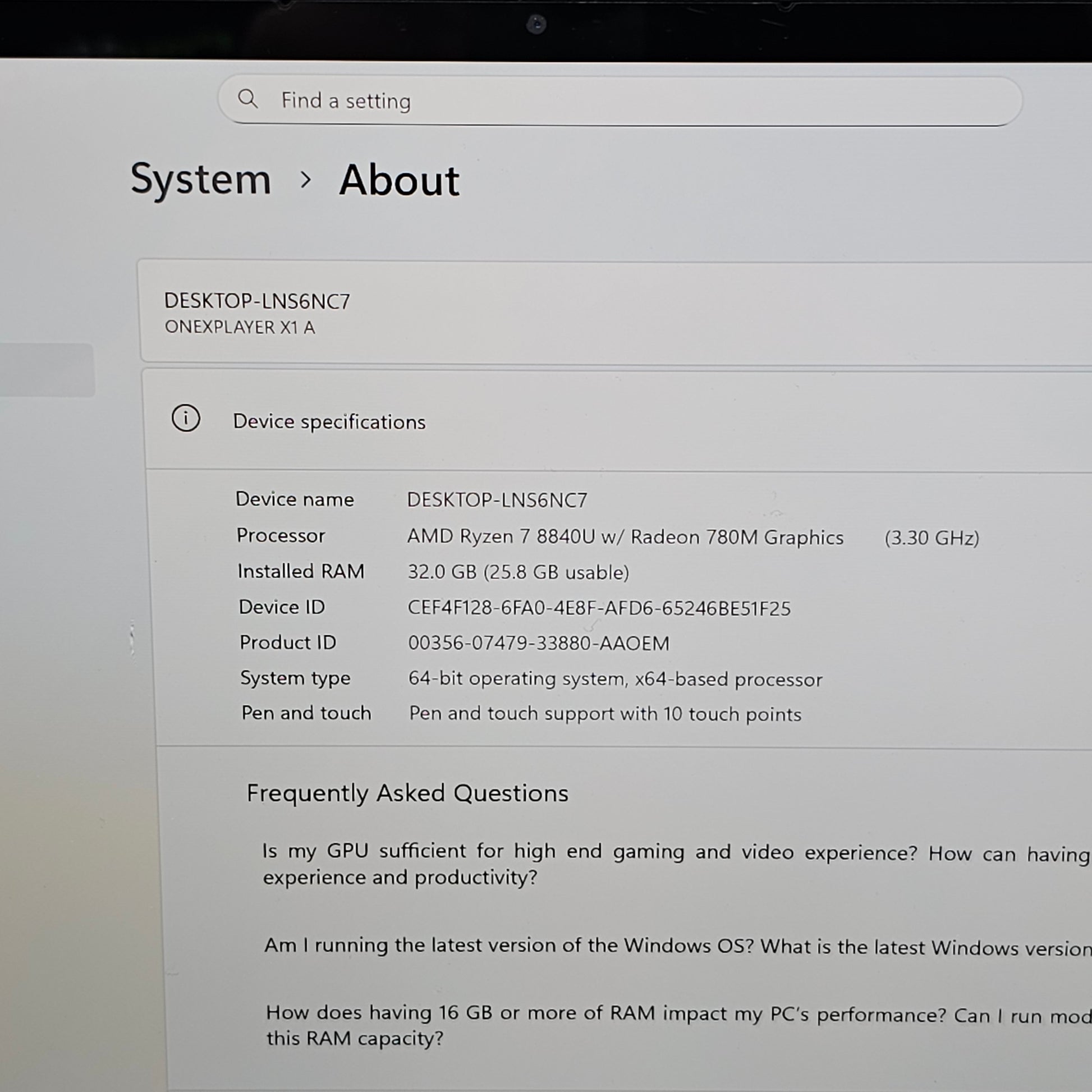
Task: Click the AMD Ryzen 7 8840U processor text
Action: (625, 537)
